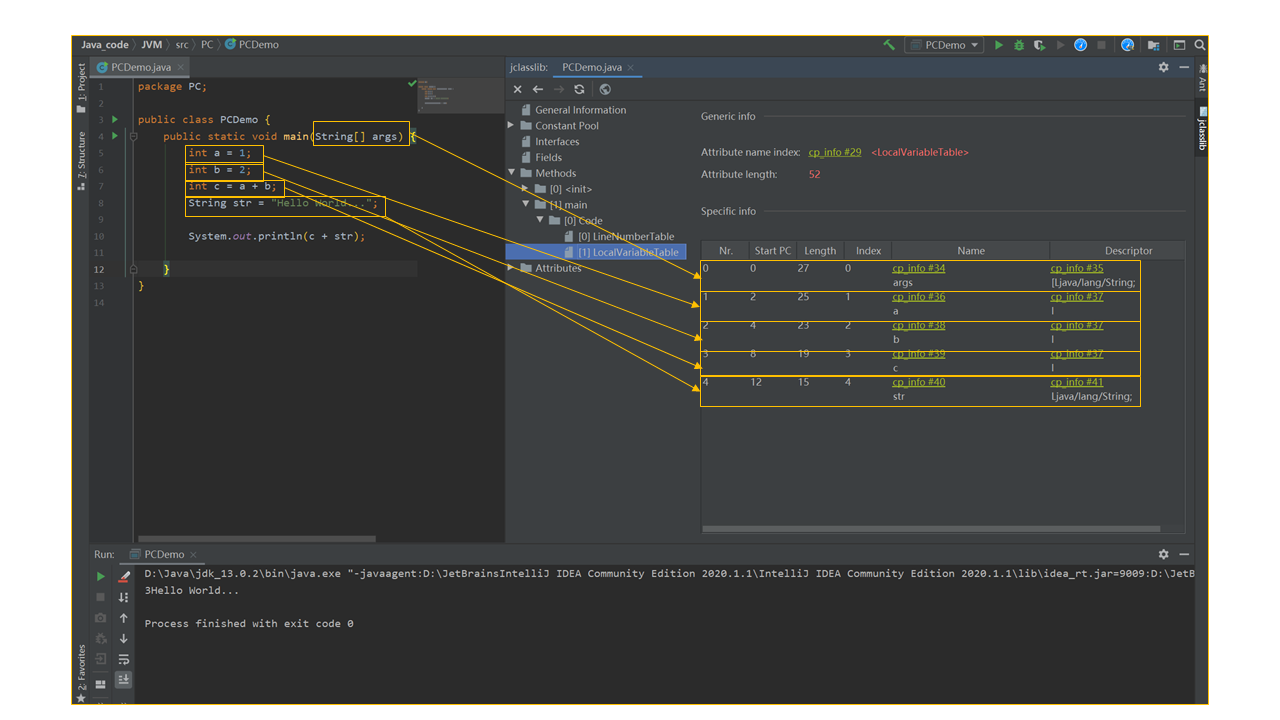Click Scroll Down arrow in Run panel
The height and width of the screenshot is (720, 1280).
[x=124, y=638]
